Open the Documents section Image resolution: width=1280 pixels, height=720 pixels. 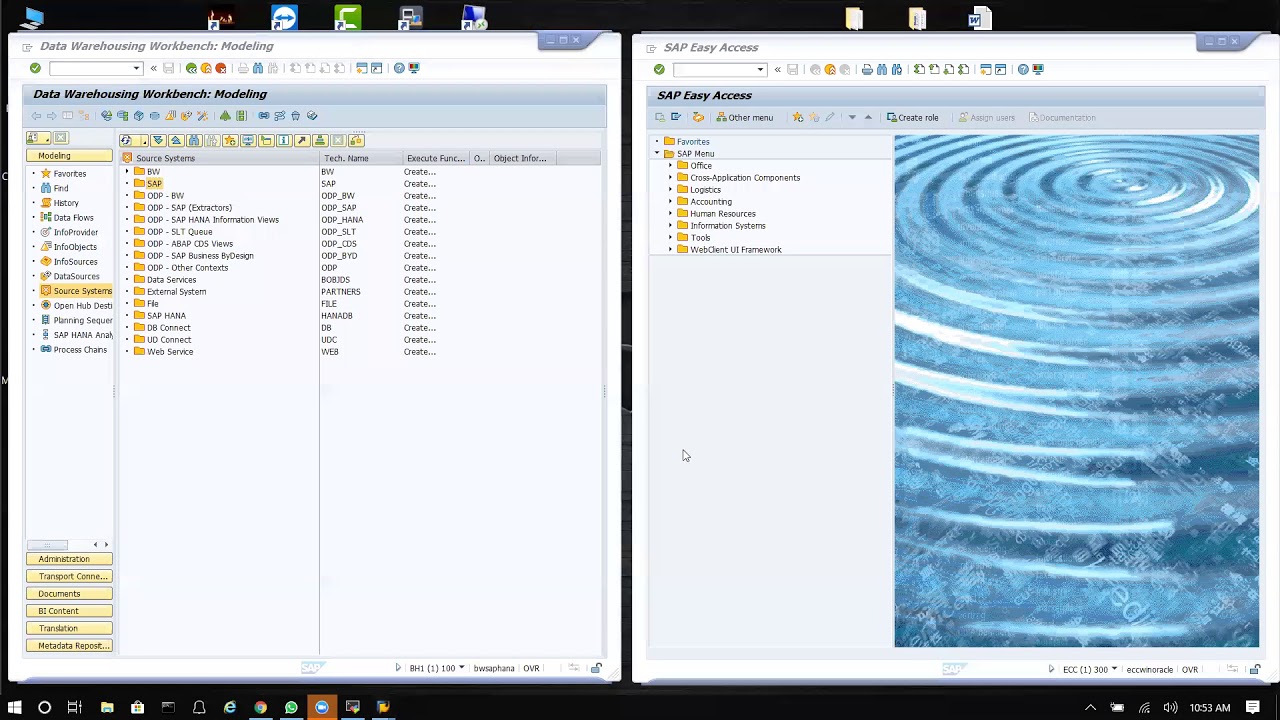pyautogui.click(x=69, y=593)
